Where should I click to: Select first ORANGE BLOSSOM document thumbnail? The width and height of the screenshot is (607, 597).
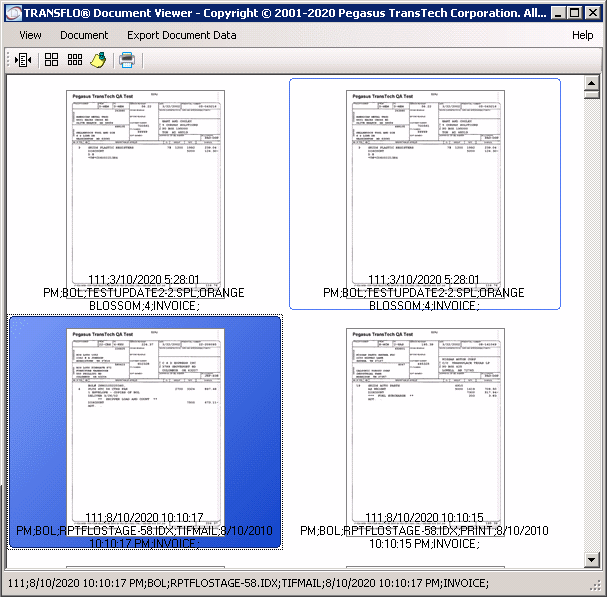tap(144, 195)
